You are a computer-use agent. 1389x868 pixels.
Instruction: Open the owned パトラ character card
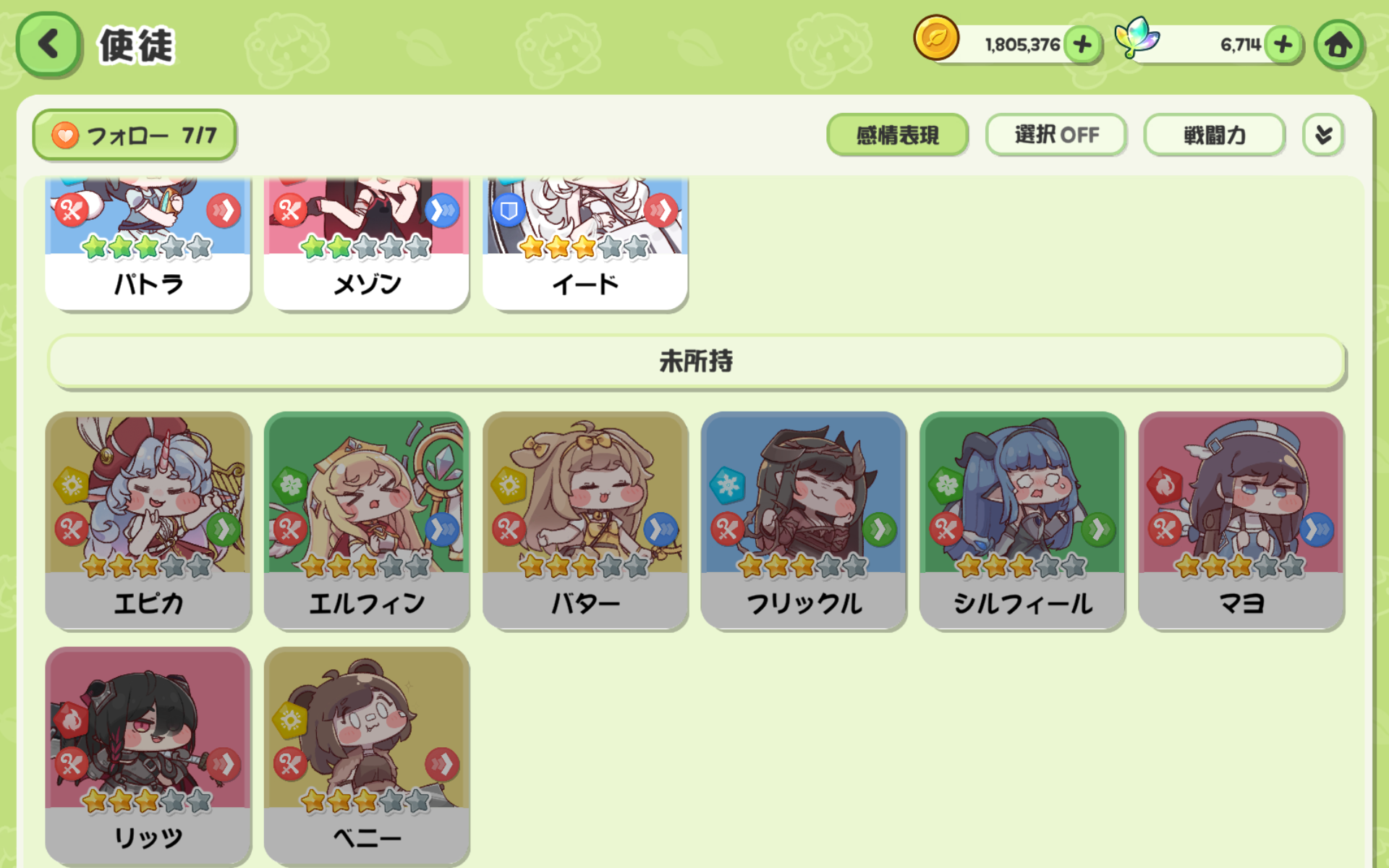148,244
